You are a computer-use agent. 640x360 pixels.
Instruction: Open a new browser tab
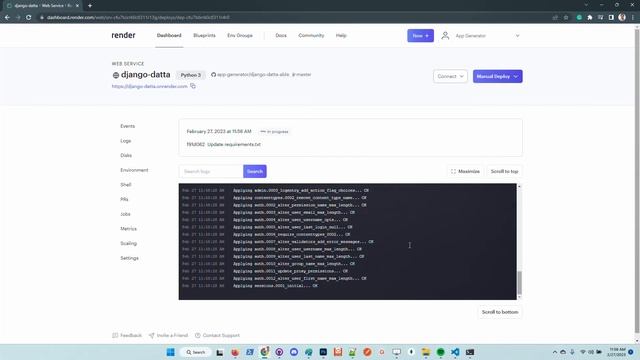point(90,6)
